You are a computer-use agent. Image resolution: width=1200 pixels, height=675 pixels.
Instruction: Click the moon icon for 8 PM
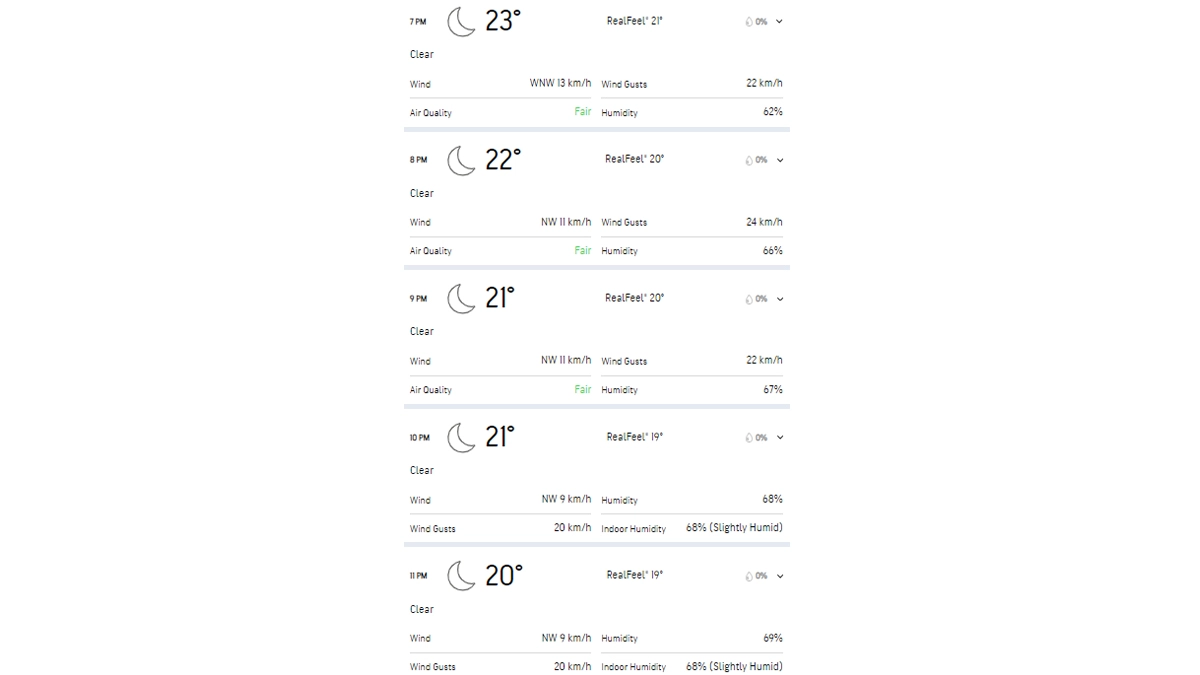pos(461,160)
